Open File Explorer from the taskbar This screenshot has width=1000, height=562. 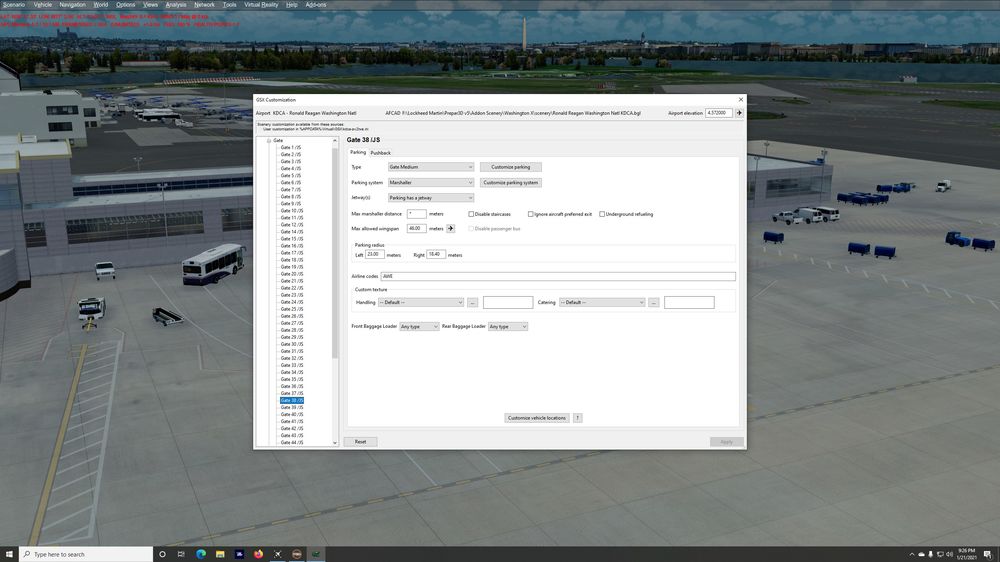coord(219,554)
